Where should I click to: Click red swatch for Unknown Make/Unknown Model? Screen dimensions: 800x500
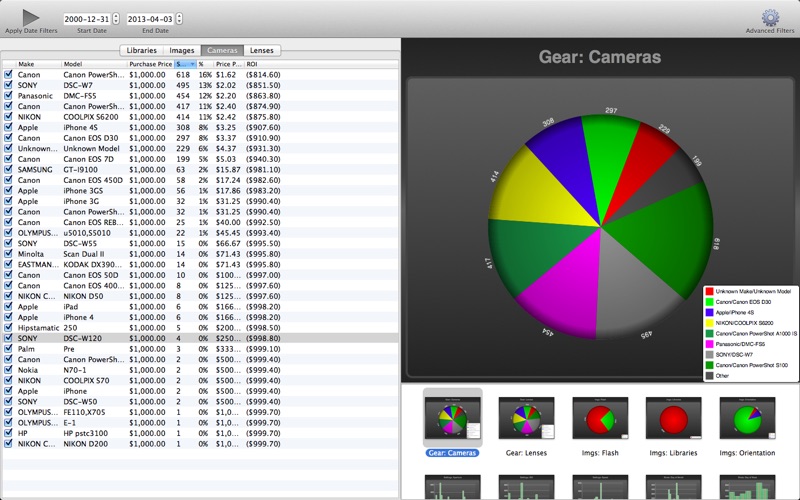pyautogui.click(x=709, y=291)
